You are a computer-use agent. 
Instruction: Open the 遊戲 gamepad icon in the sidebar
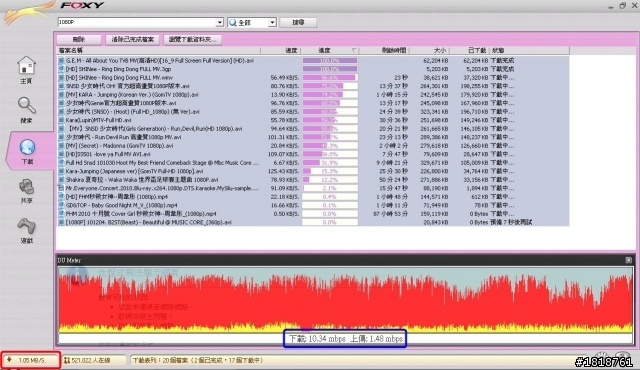coord(27,226)
